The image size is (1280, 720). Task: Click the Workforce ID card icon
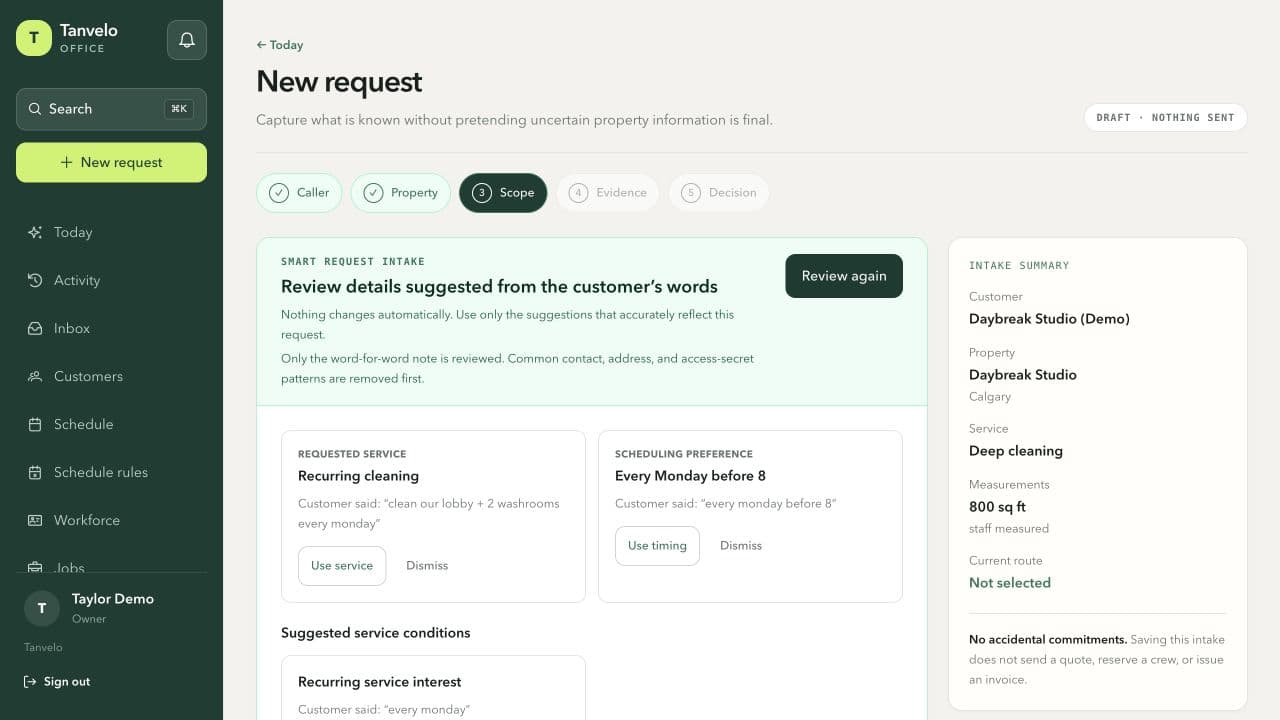tap(35, 520)
